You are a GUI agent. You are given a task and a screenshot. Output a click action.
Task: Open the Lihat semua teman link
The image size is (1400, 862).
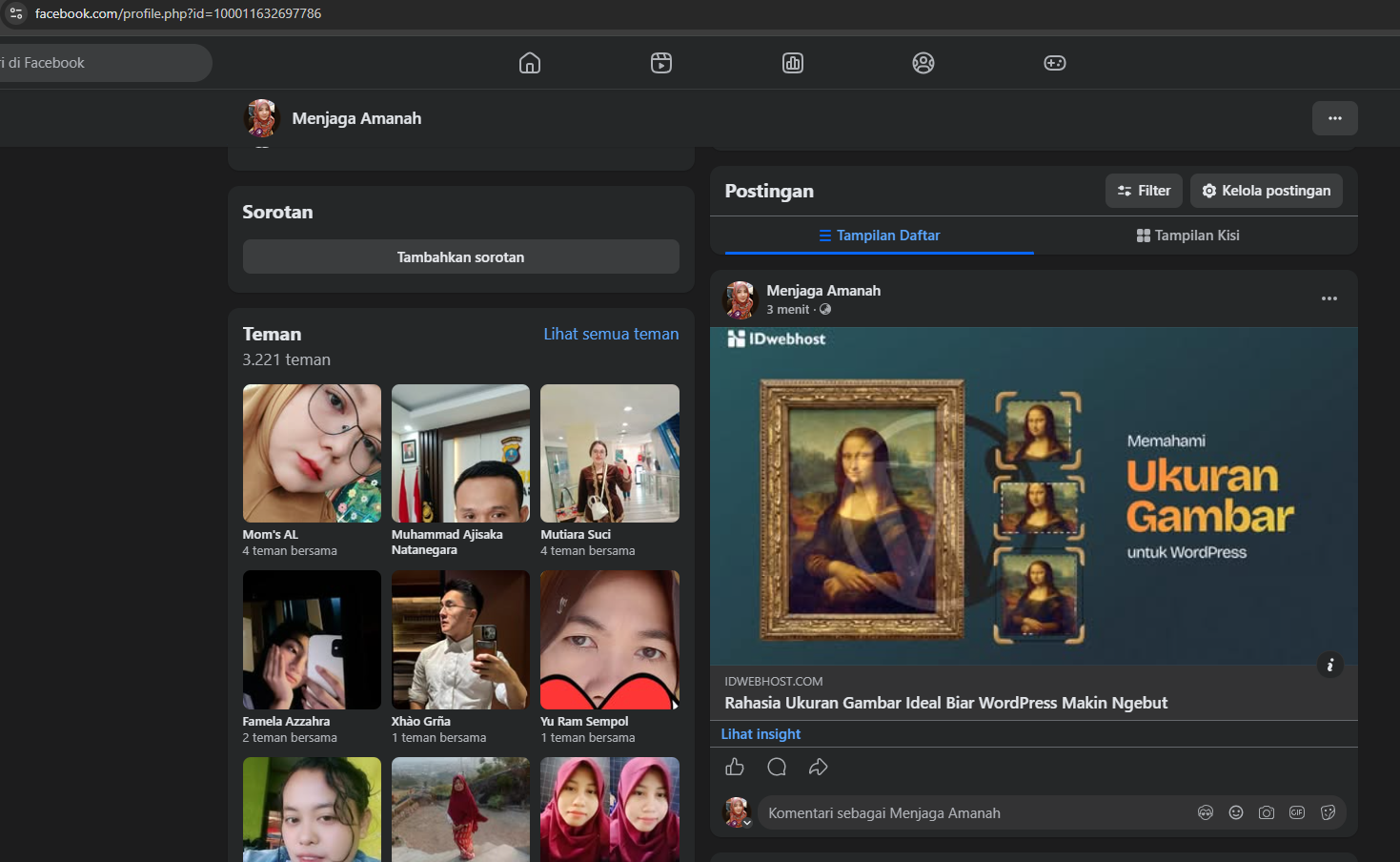pos(611,334)
